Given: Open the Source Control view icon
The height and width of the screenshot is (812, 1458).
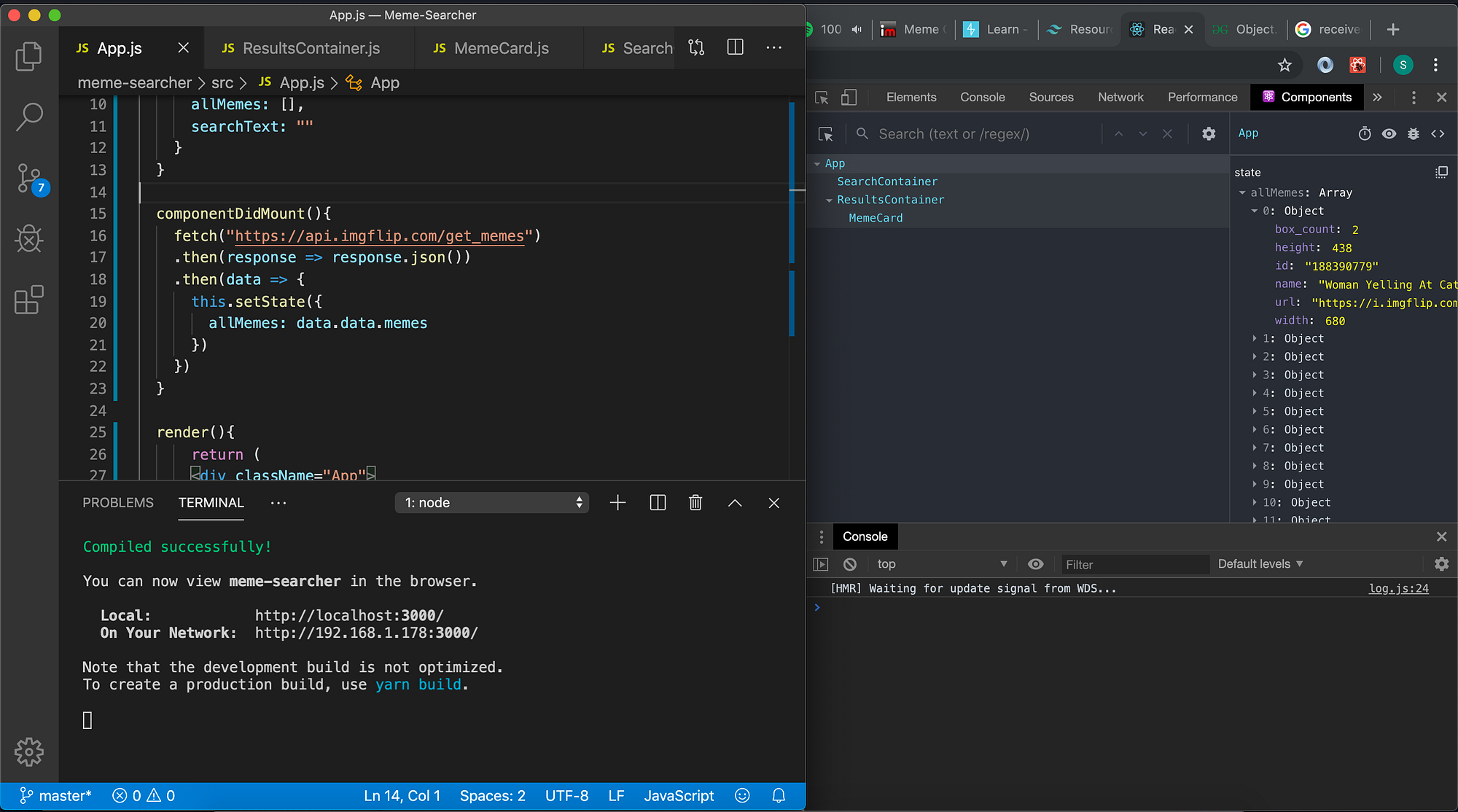Looking at the screenshot, I should coord(29,178).
